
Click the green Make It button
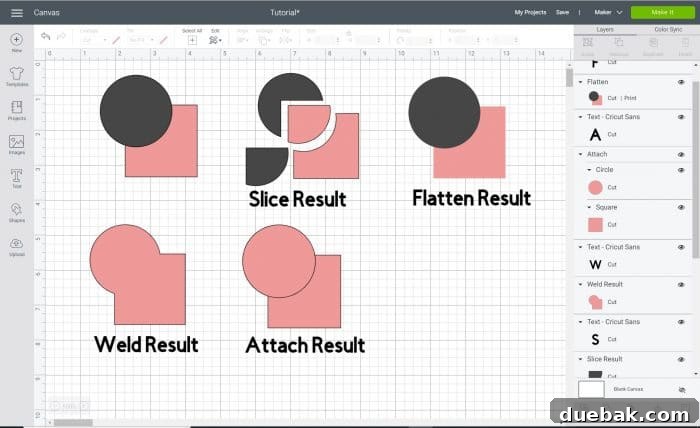pos(662,12)
